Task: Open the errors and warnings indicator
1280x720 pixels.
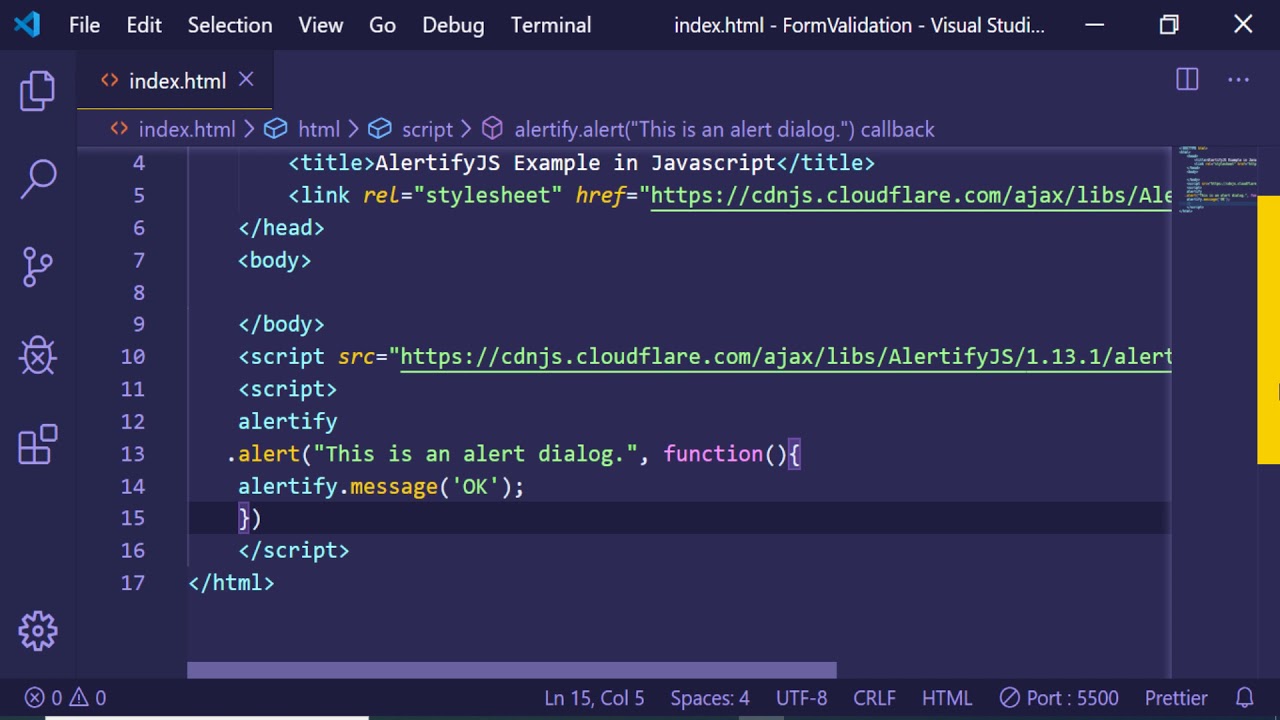Action: click(66, 698)
